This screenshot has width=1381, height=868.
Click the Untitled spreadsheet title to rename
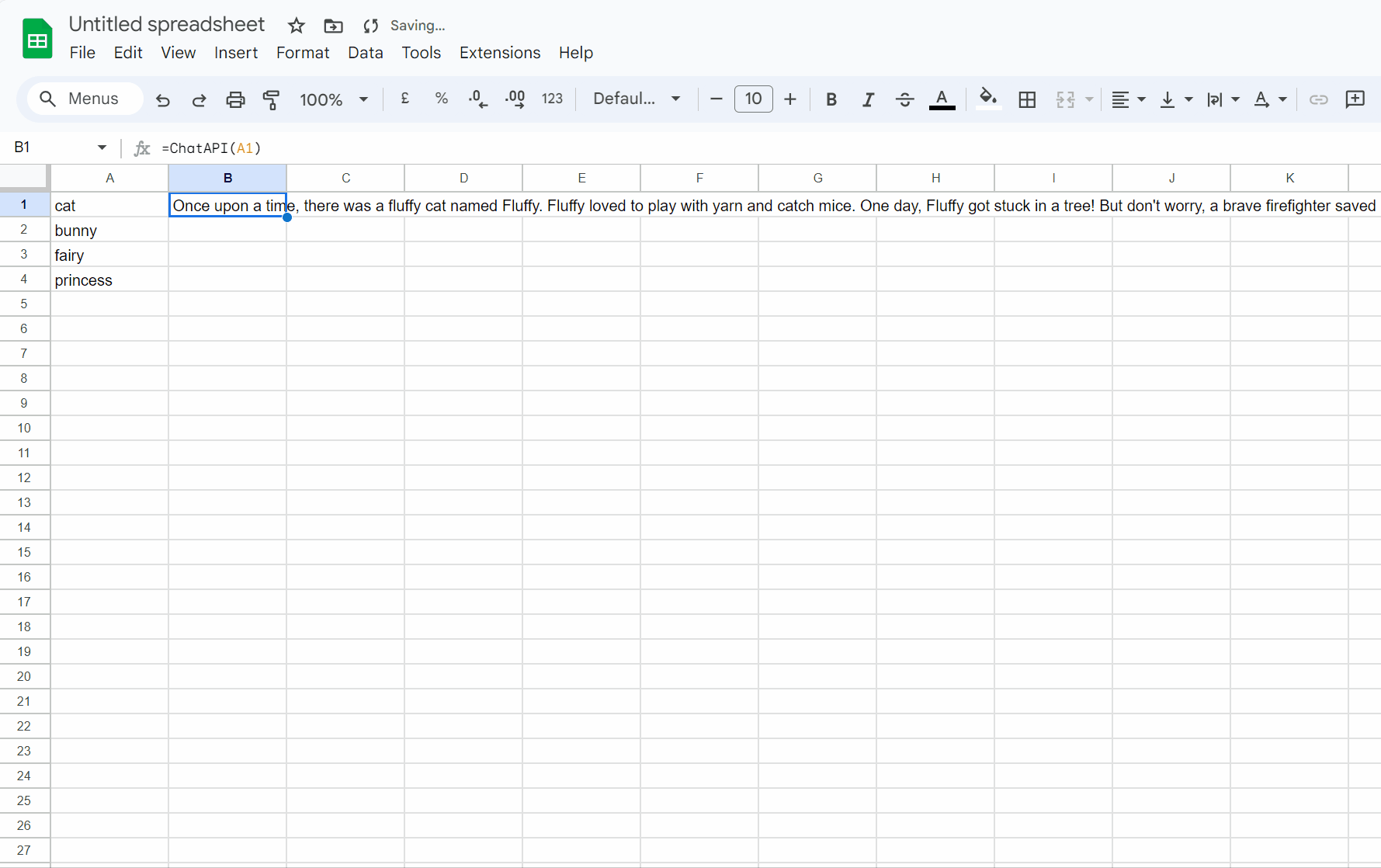click(x=167, y=24)
